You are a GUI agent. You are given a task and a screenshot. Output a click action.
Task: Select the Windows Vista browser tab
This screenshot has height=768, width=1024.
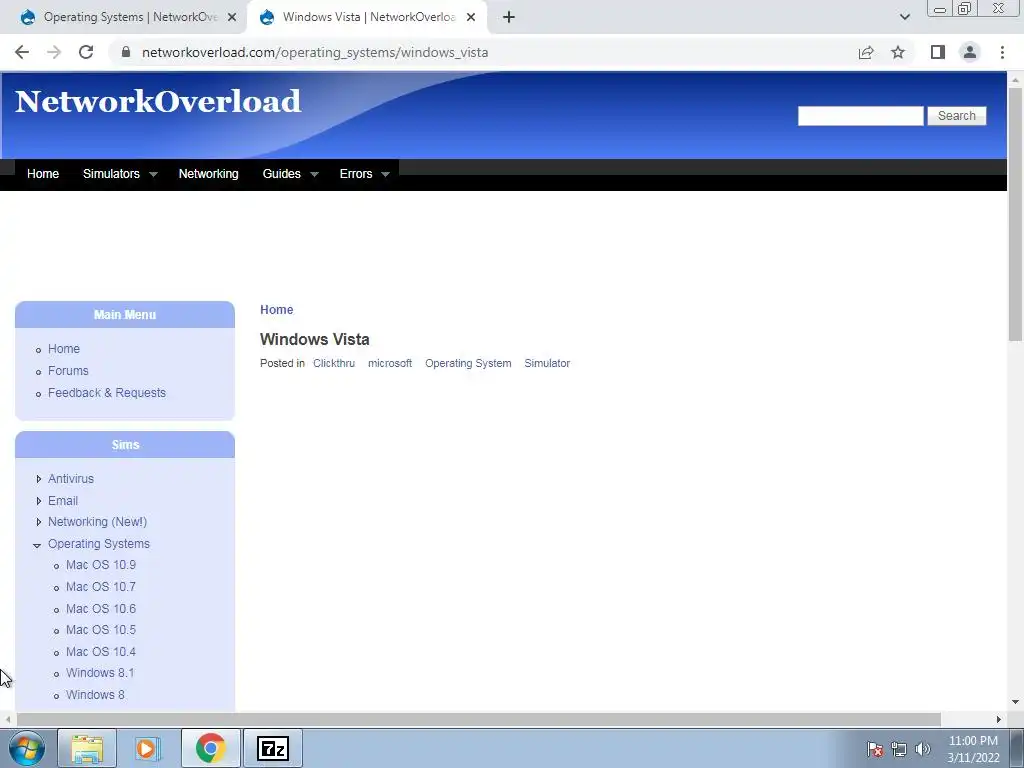tap(367, 17)
